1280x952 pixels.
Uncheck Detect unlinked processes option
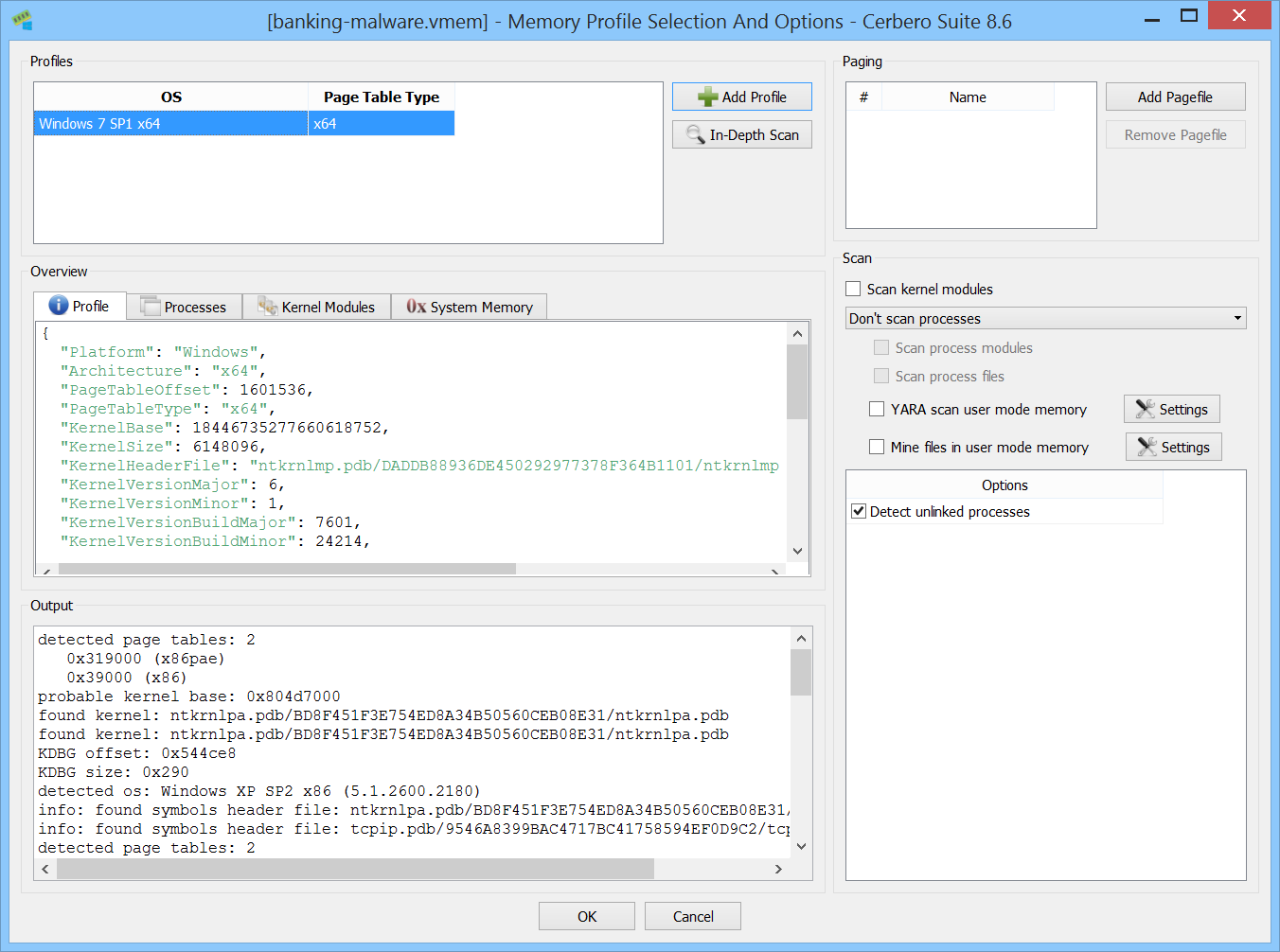(859, 511)
